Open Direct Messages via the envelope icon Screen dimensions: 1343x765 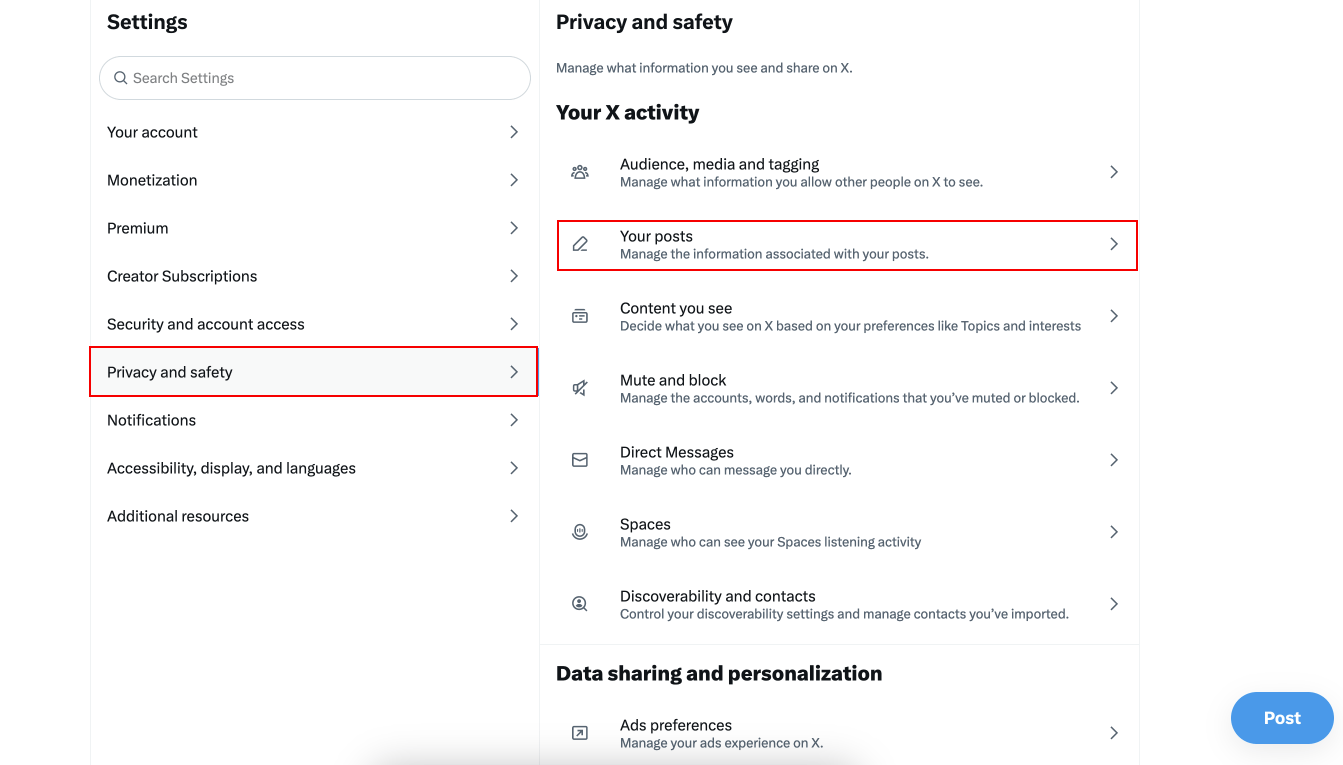[x=580, y=459]
